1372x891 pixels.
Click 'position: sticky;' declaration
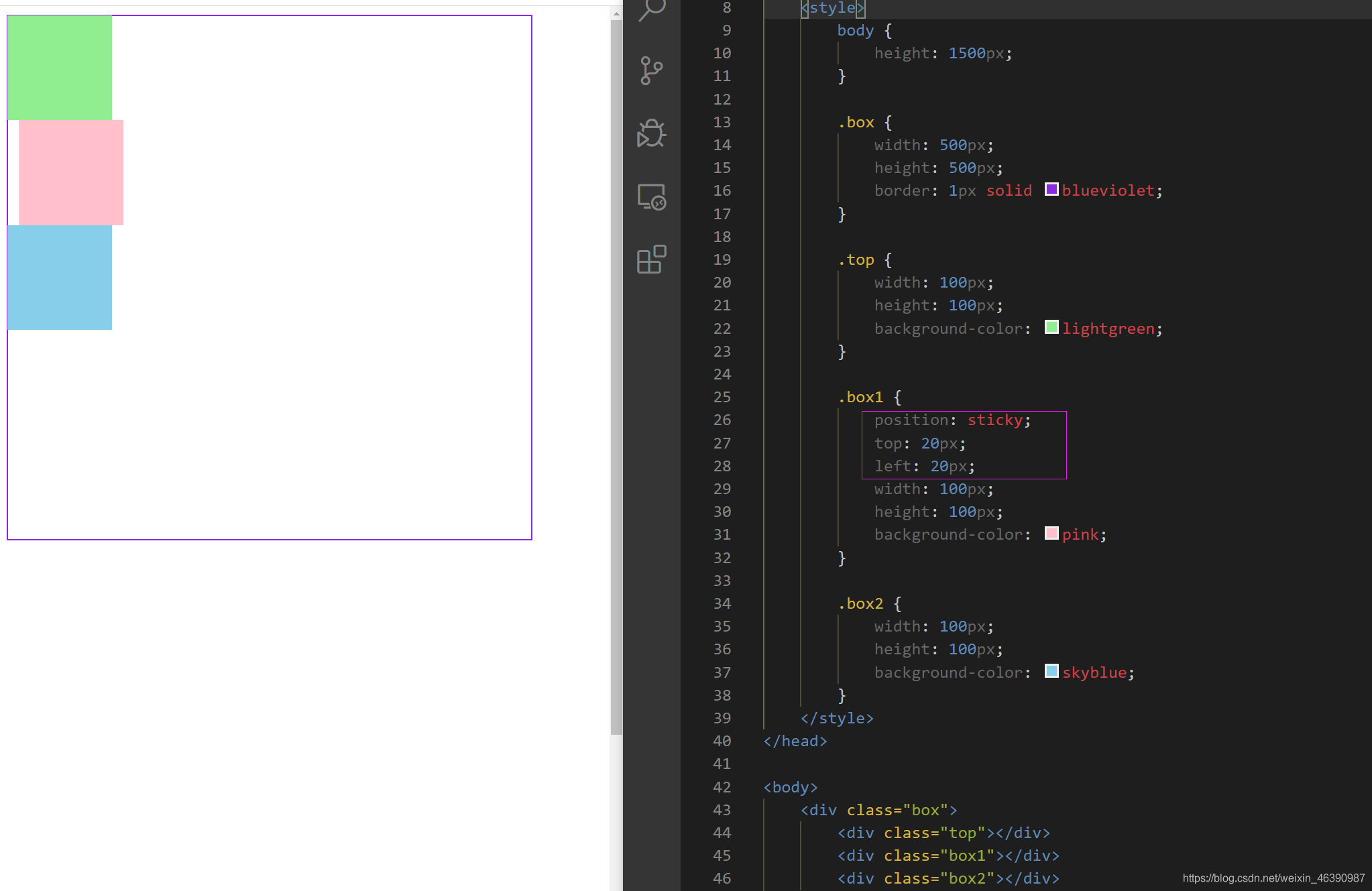click(x=952, y=420)
